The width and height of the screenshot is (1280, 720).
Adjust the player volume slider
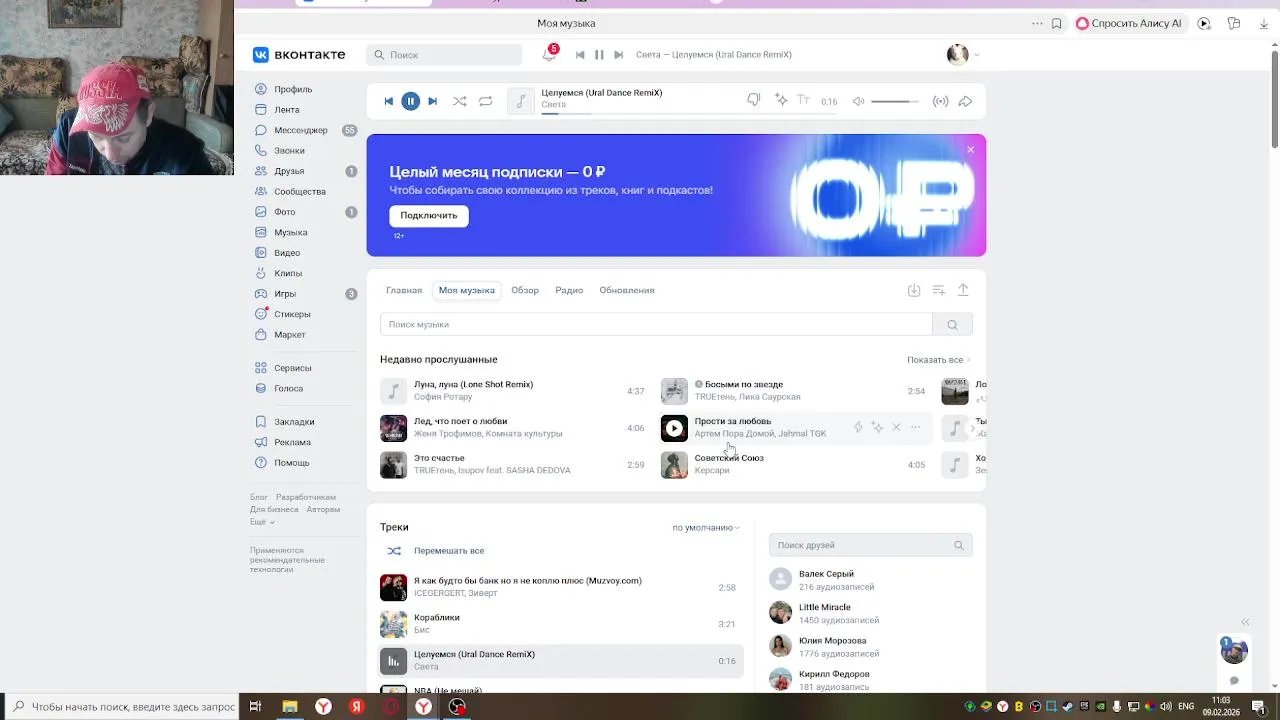[894, 101]
